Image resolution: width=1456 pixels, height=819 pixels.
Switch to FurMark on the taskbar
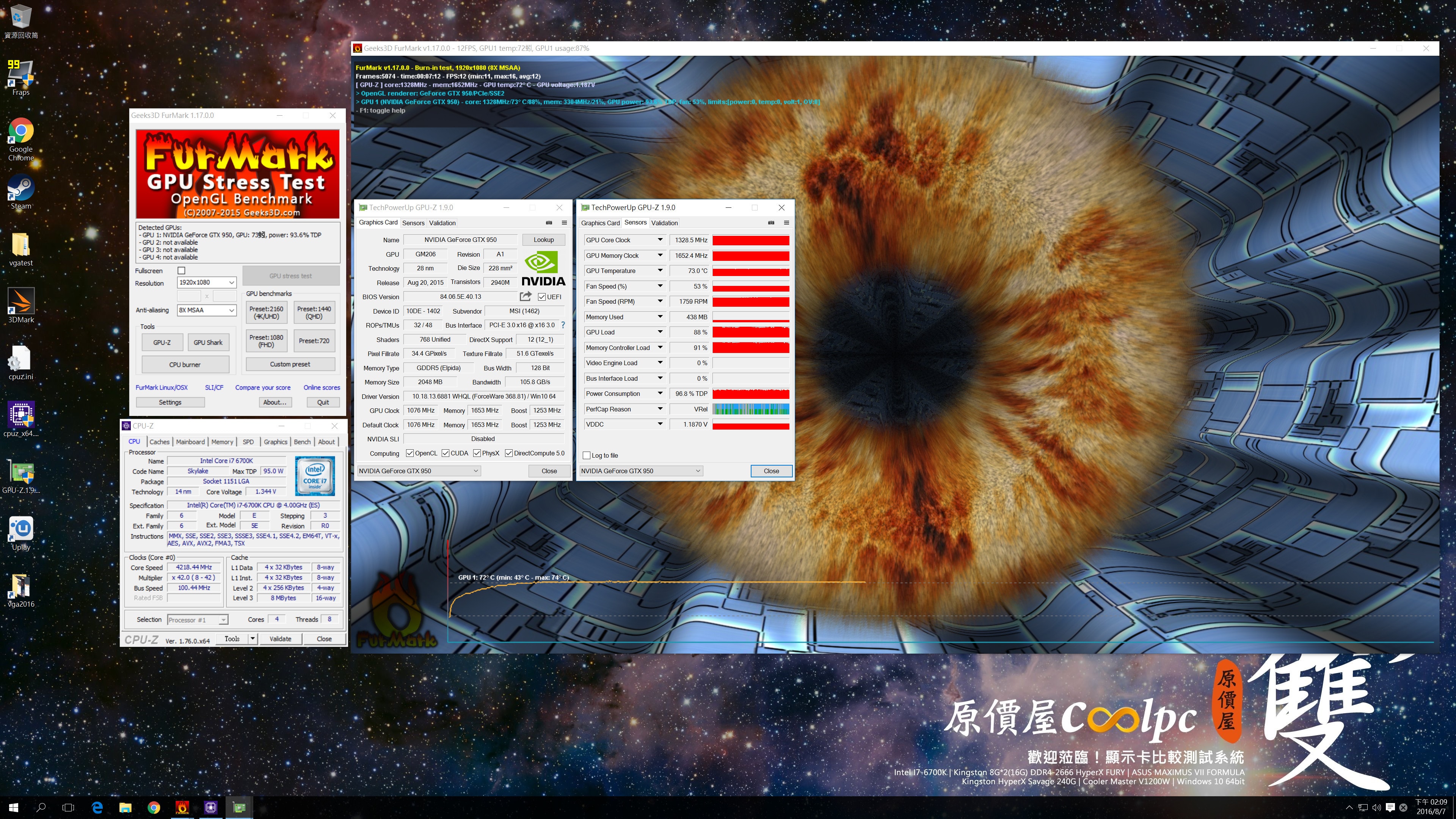pos(182,808)
